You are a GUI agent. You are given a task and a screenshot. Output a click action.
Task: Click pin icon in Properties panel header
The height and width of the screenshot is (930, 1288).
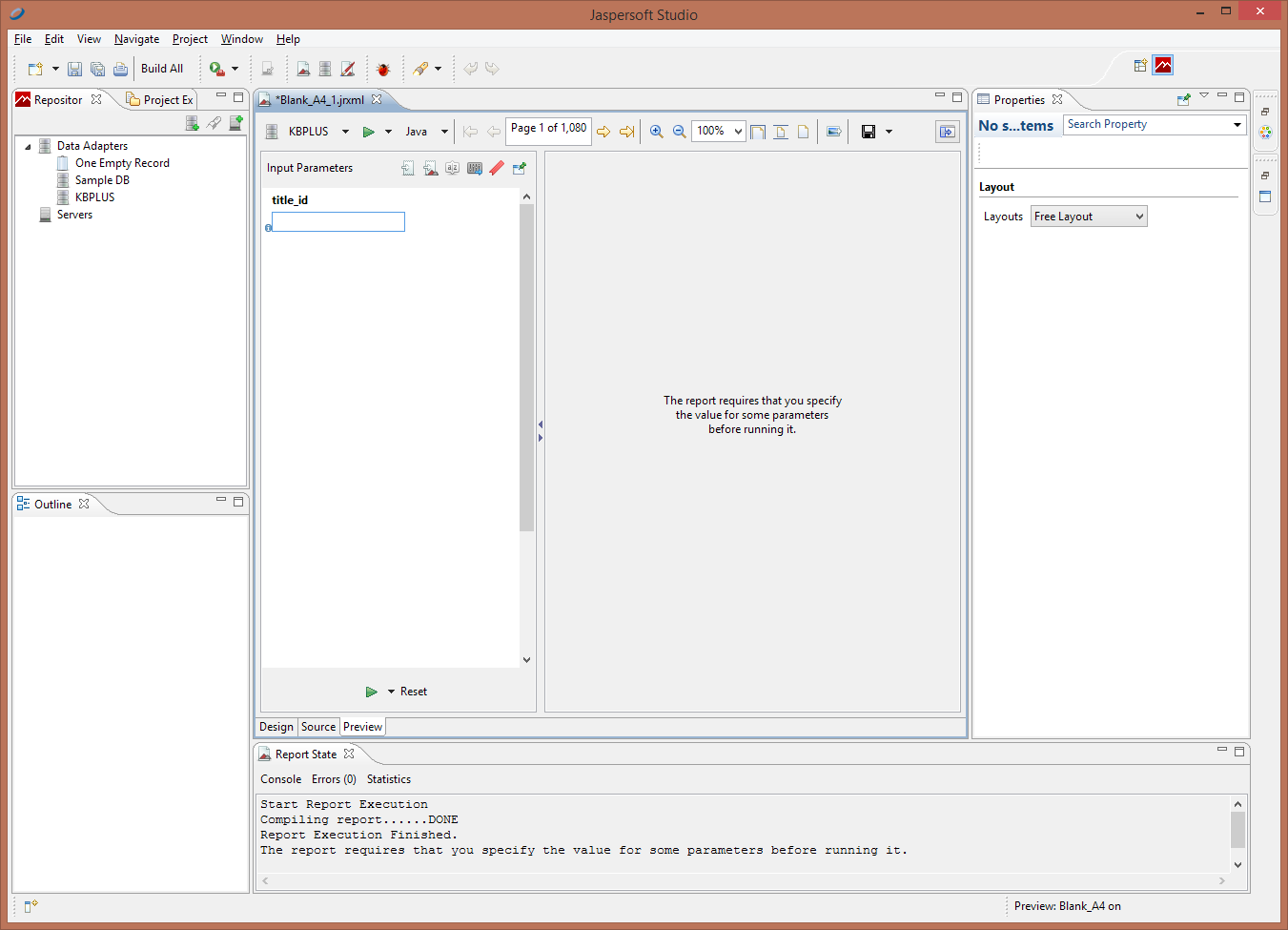tap(1184, 98)
